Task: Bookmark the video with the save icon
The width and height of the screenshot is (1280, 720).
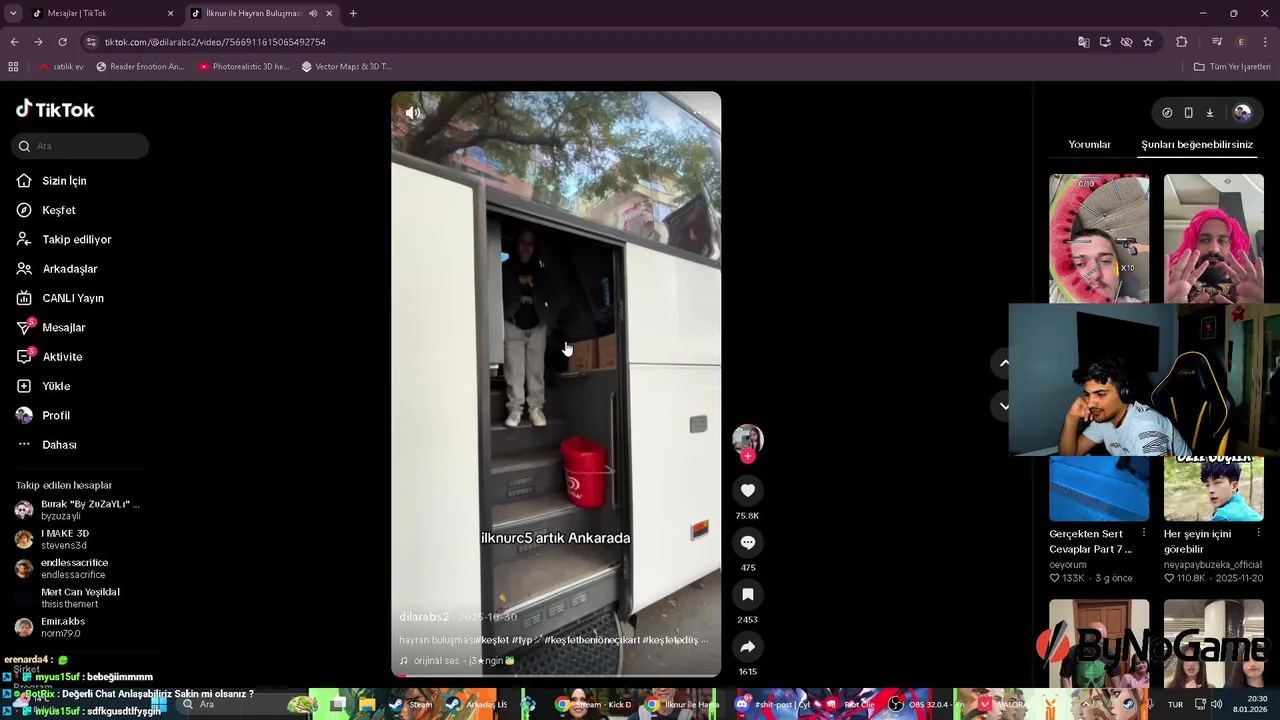Action: (747, 594)
